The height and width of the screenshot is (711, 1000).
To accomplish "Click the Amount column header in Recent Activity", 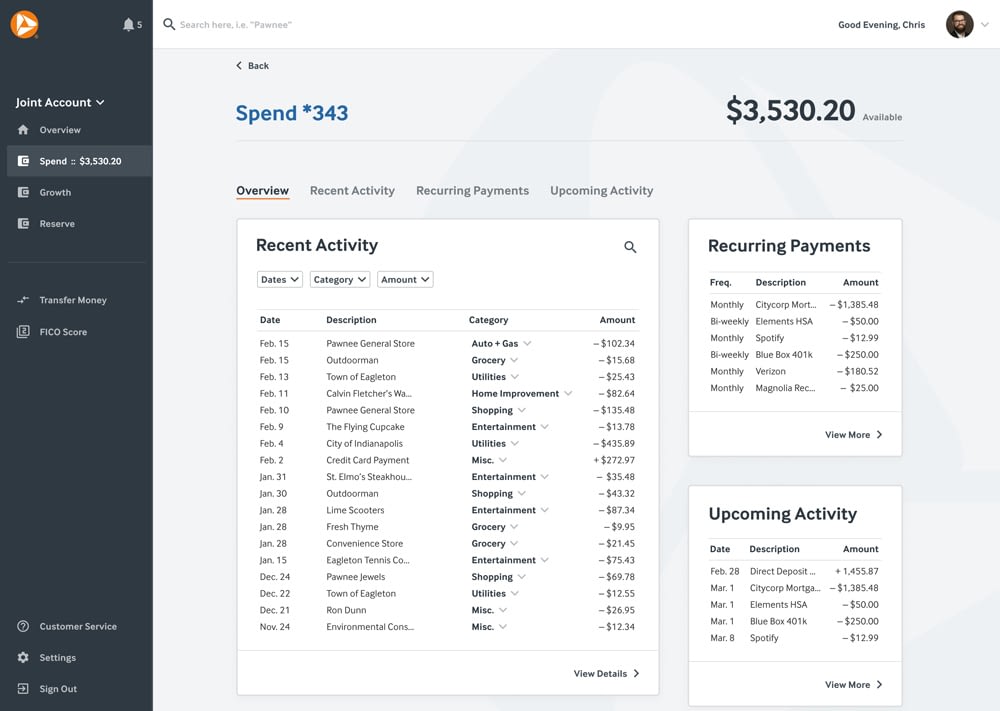I will [617, 319].
